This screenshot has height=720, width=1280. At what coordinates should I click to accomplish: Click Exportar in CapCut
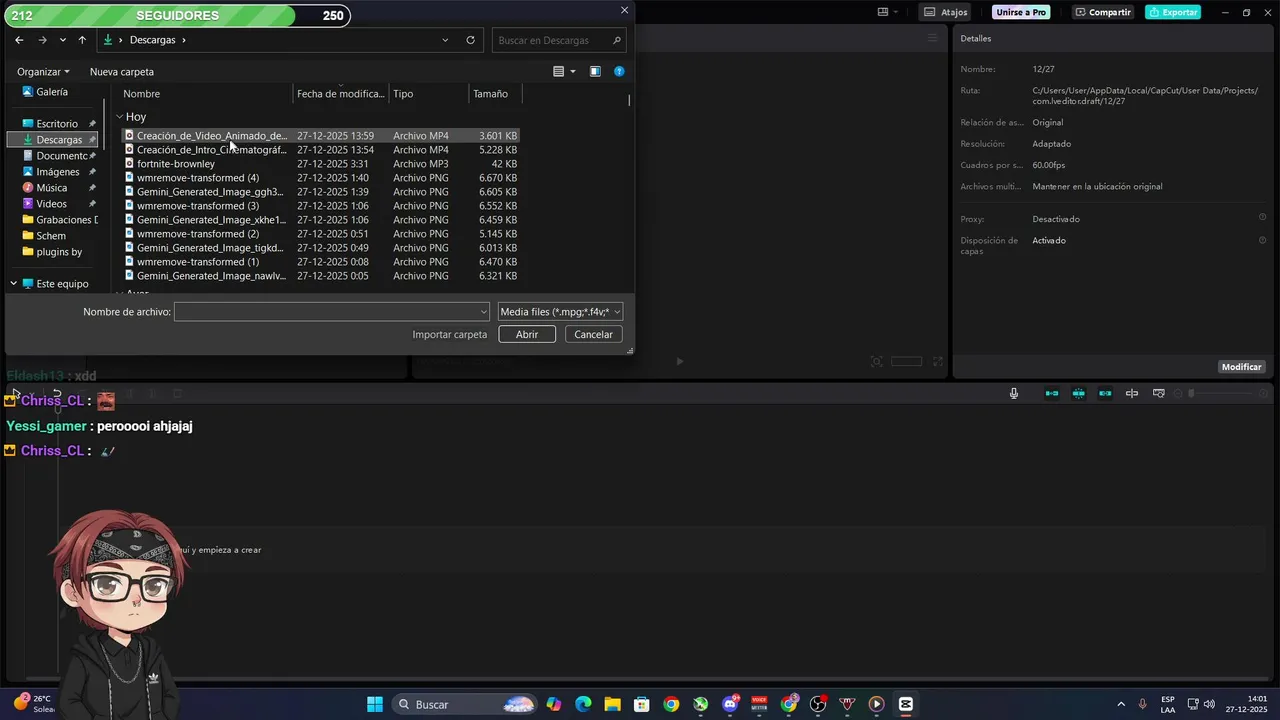pyautogui.click(x=1173, y=12)
